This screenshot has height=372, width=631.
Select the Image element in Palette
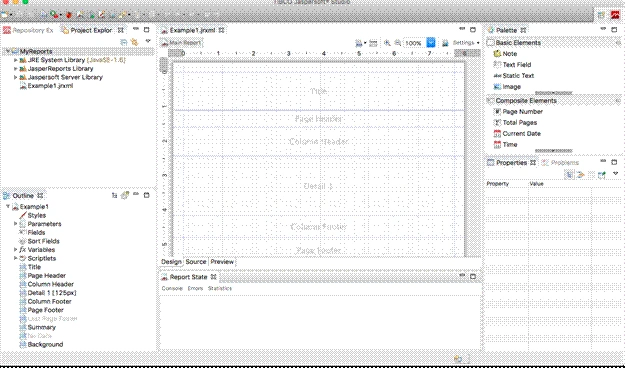[x=507, y=87]
